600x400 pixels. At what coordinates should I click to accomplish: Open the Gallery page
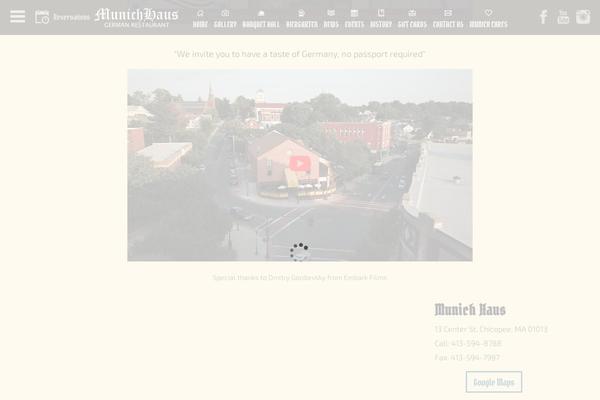click(225, 19)
